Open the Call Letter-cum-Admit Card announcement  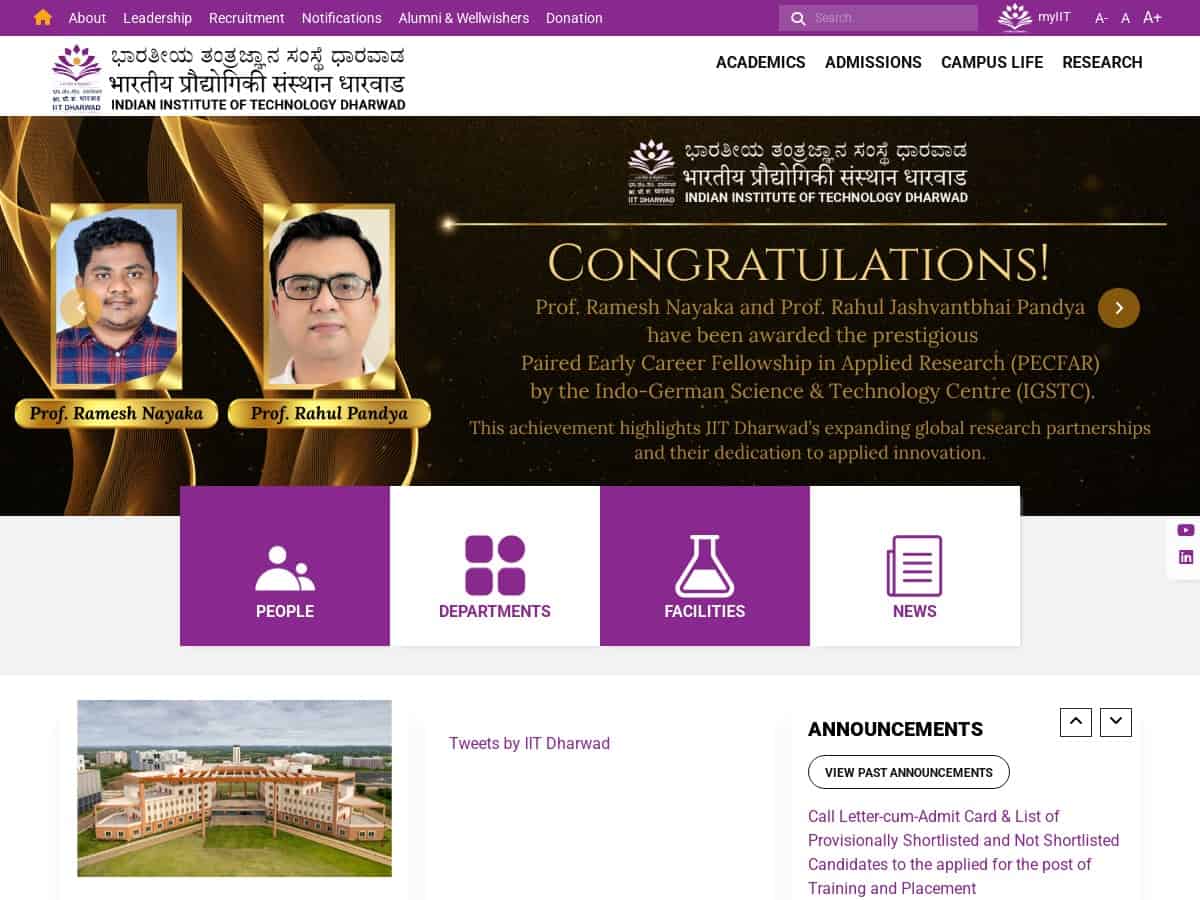point(964,852)
